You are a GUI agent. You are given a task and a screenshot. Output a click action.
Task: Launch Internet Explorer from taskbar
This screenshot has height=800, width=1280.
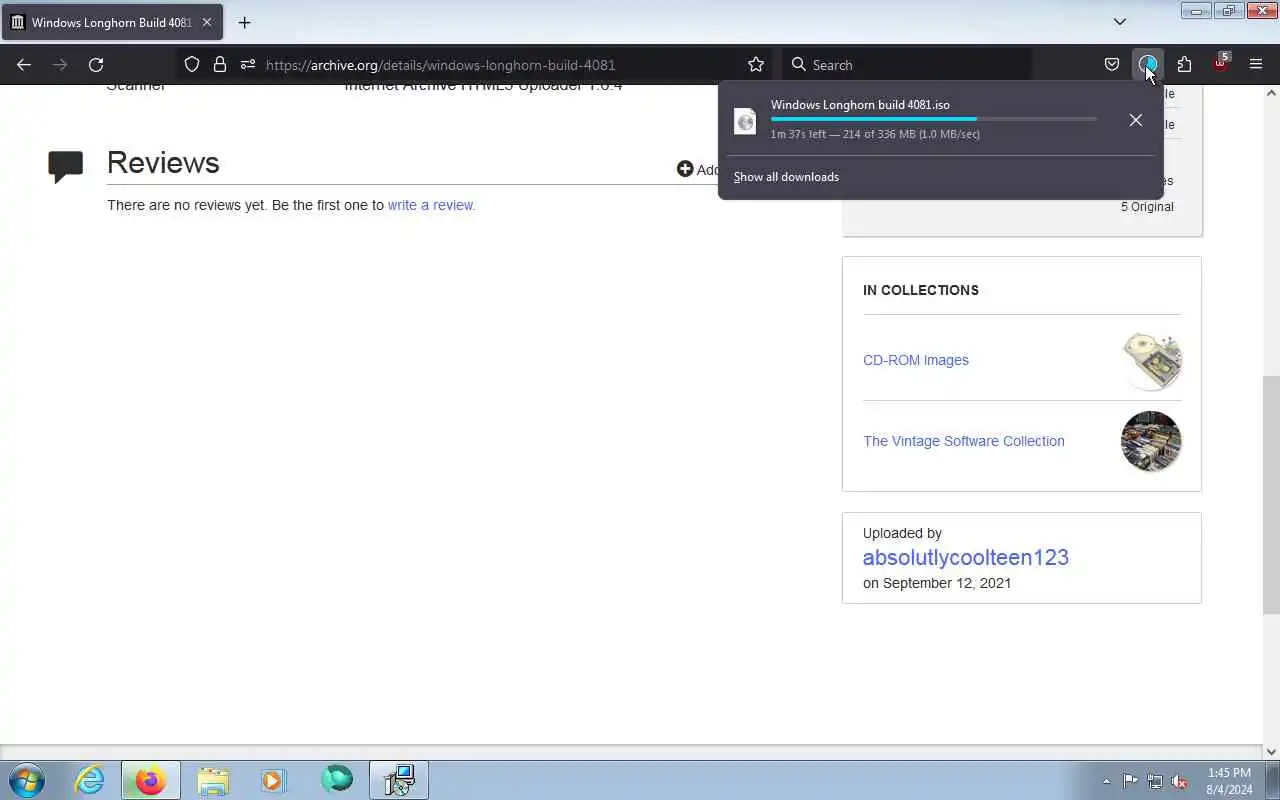point(90,780)
